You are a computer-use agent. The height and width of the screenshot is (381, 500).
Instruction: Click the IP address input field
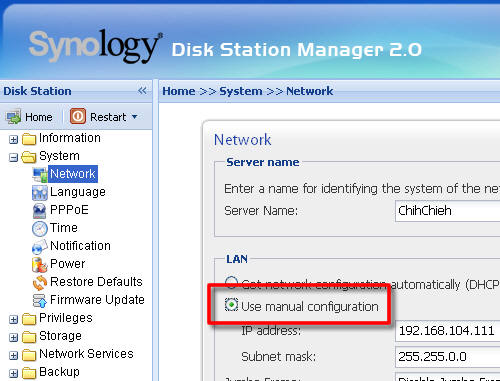coord(447,331)
